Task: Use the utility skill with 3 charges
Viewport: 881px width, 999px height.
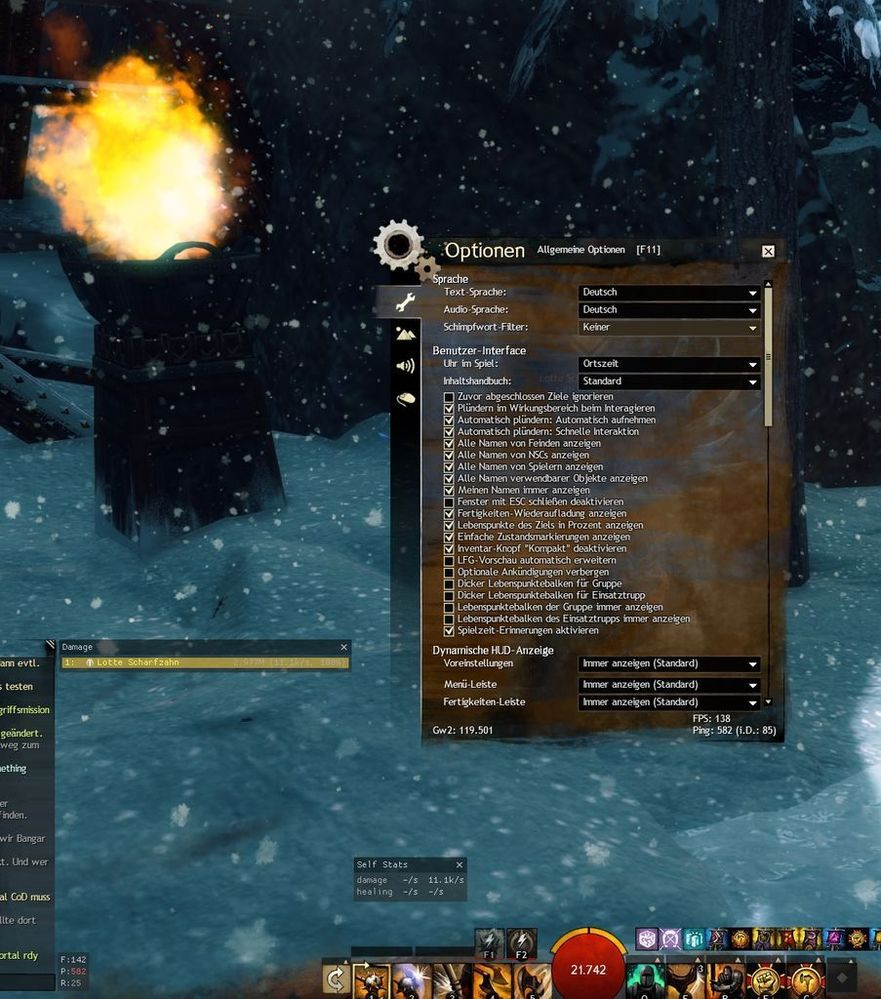Action: tap(685, 981)
